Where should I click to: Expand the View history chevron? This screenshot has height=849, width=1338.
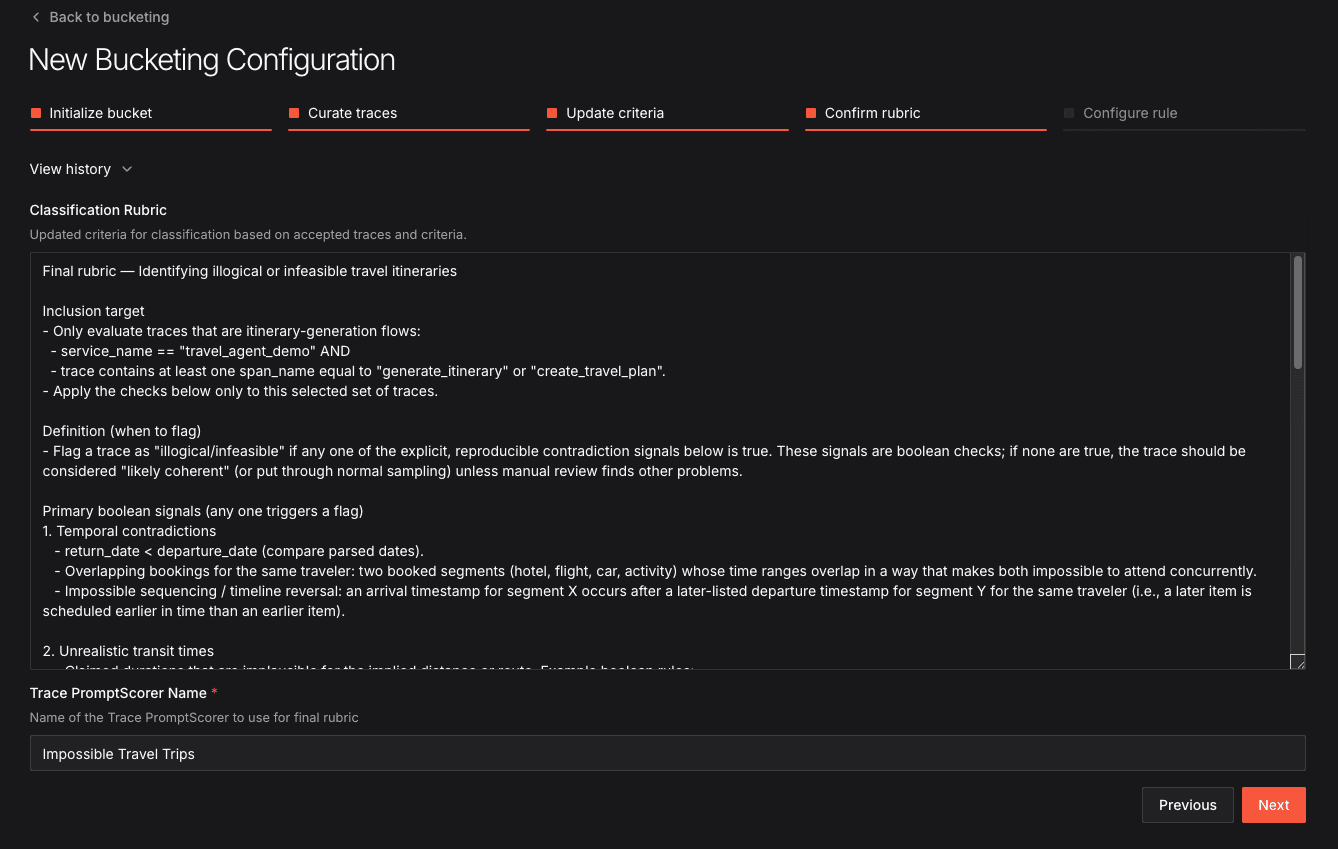127,169
